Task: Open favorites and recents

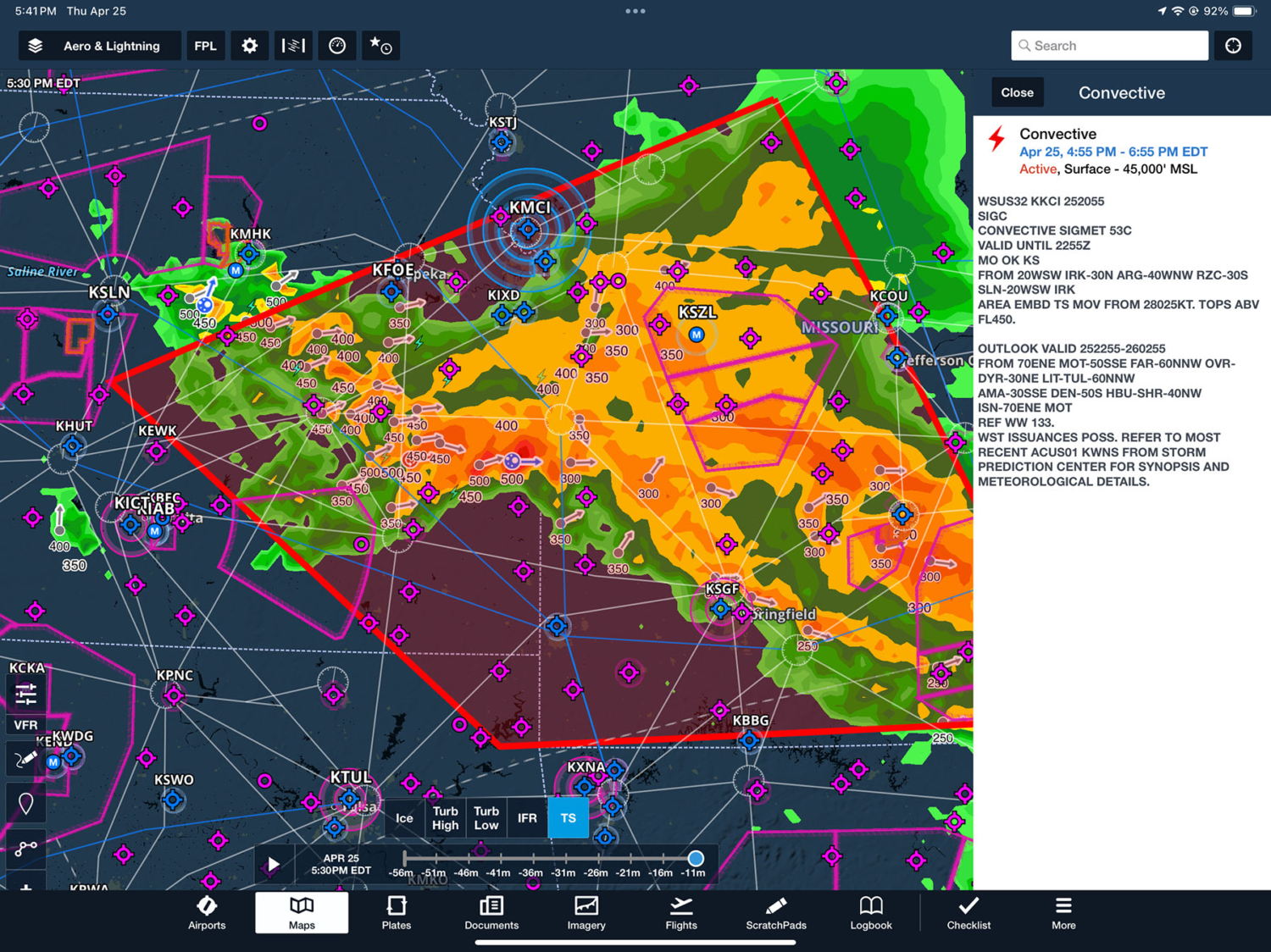Action: point(380,46)
